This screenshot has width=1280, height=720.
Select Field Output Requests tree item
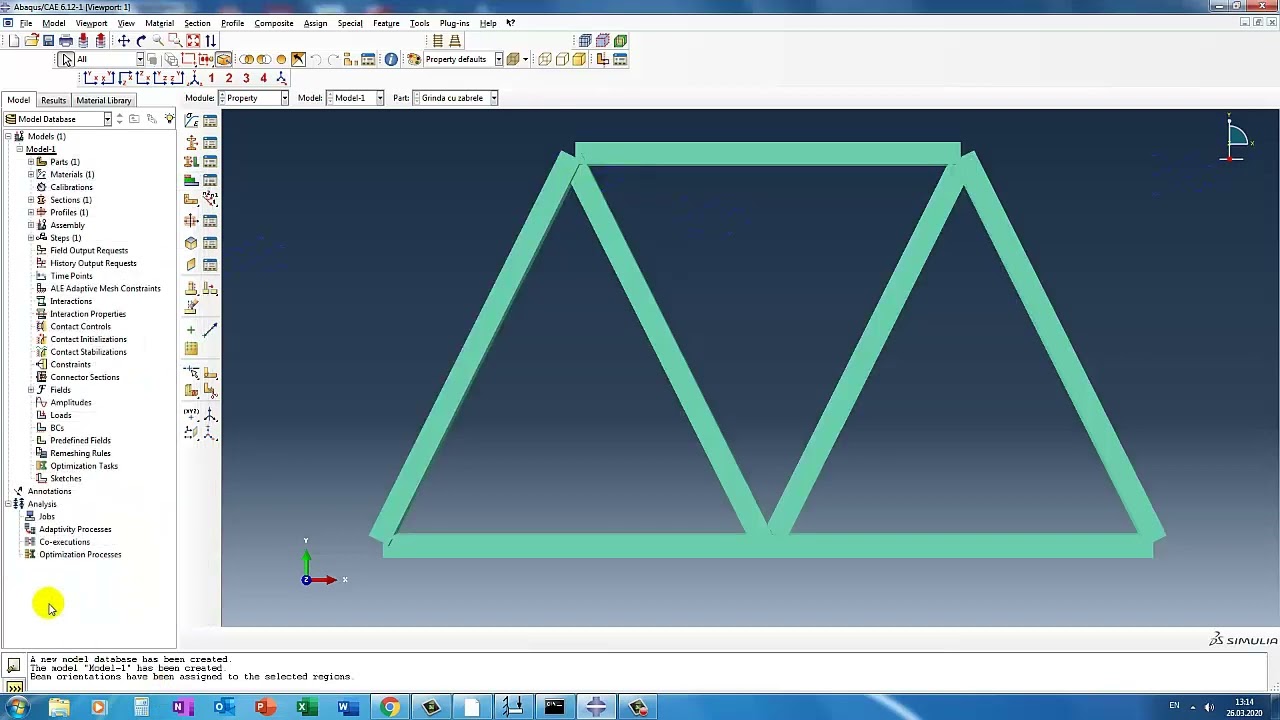(x=89, y=251)
